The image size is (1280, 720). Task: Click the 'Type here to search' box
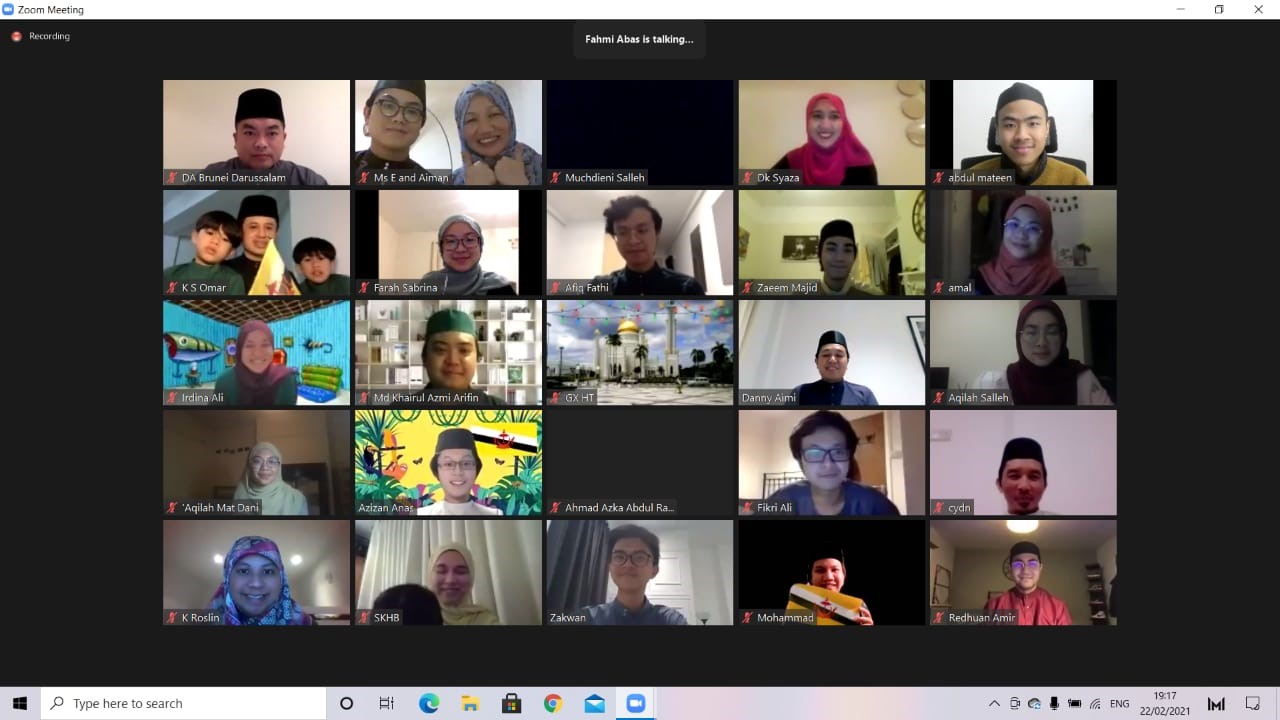pos(184,704)
